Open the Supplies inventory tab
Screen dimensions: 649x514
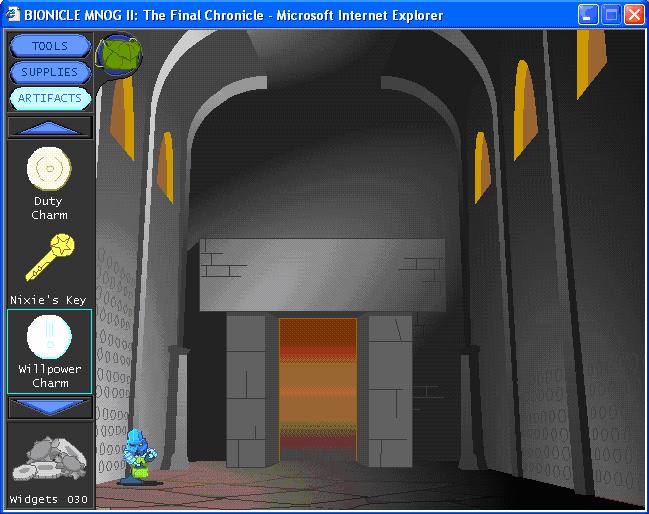(50, 72)
